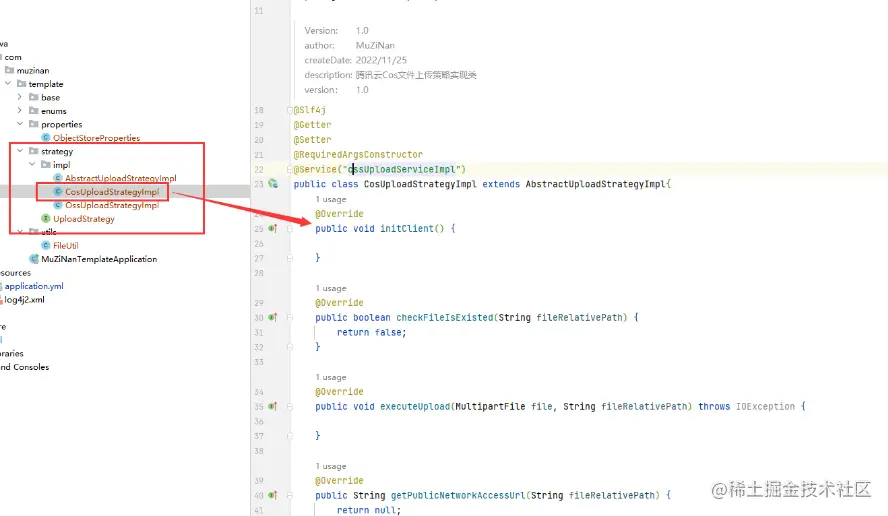Screen dimensions: 888x516
Task: Click the UploadStrategy interface icon
Action: pyautogui.click(x=46, y=219)
